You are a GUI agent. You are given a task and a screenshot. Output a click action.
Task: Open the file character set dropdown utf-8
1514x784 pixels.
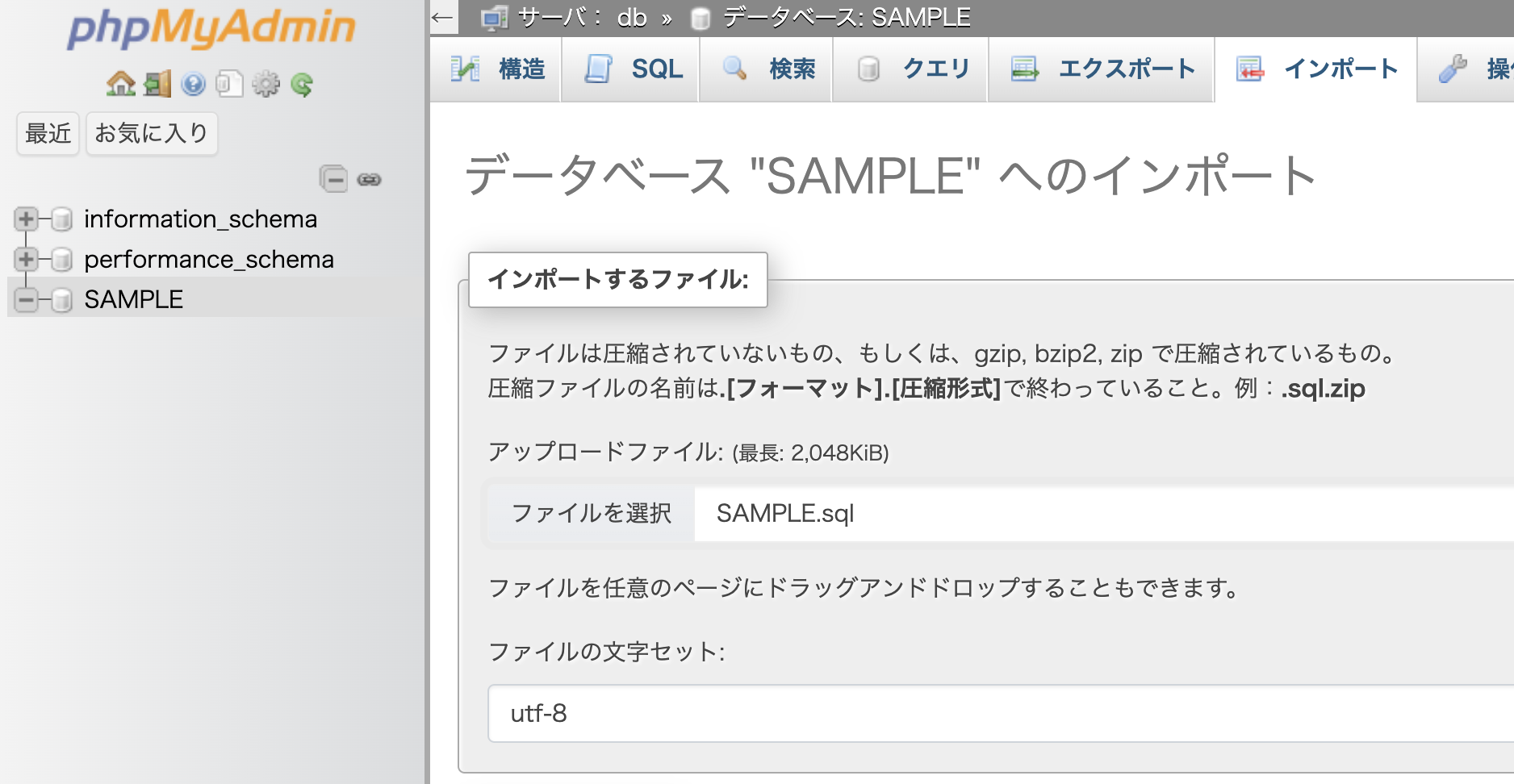coord(1001,713)
